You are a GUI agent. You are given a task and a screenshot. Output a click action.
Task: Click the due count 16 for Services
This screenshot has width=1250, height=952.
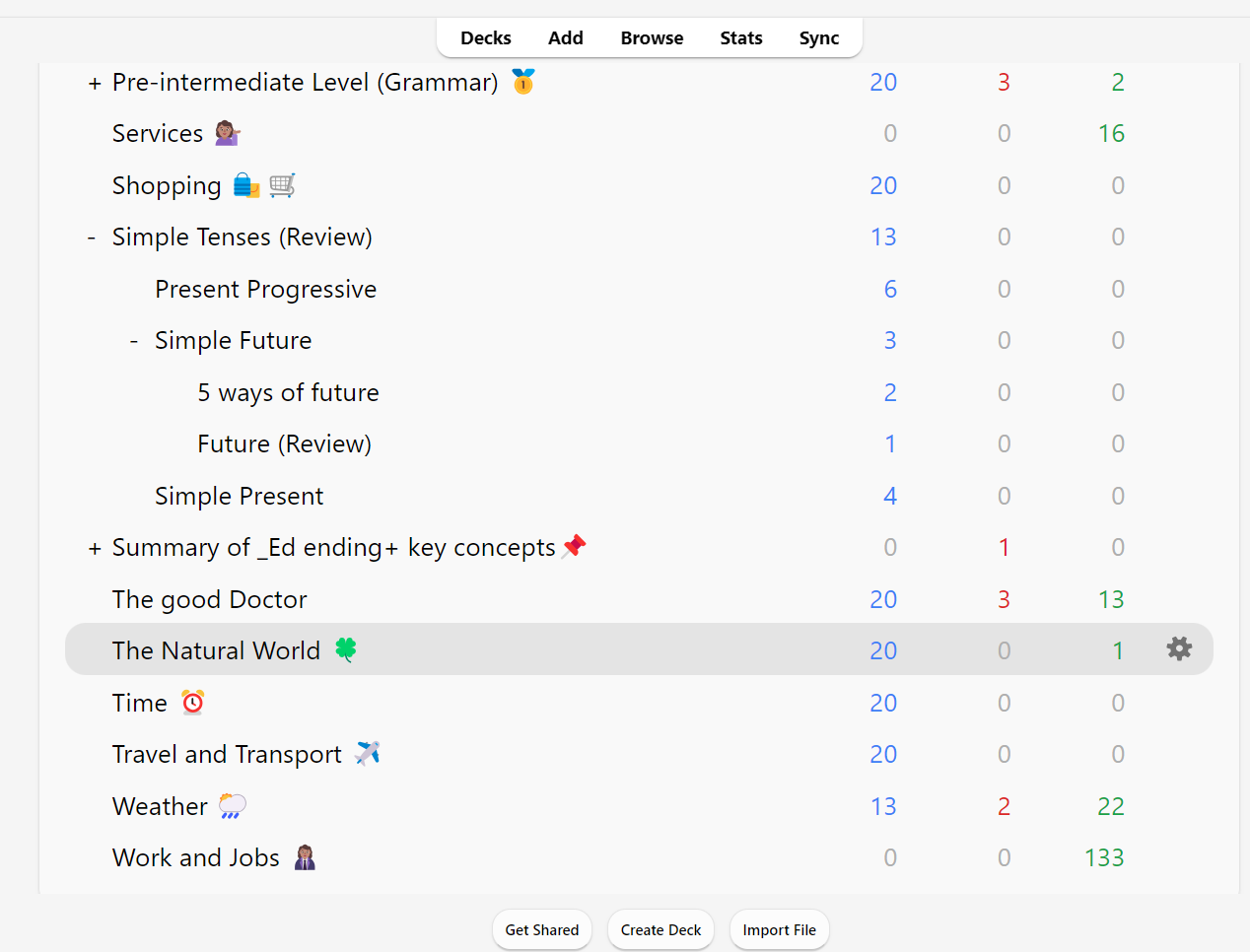pyautogui.click(x=1111, y=134)
